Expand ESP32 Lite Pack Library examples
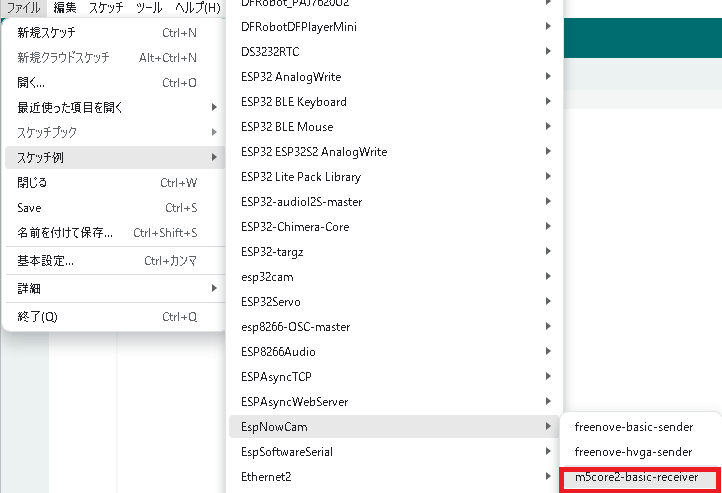The width and height of the screenshot is (722, 493). 396,177
